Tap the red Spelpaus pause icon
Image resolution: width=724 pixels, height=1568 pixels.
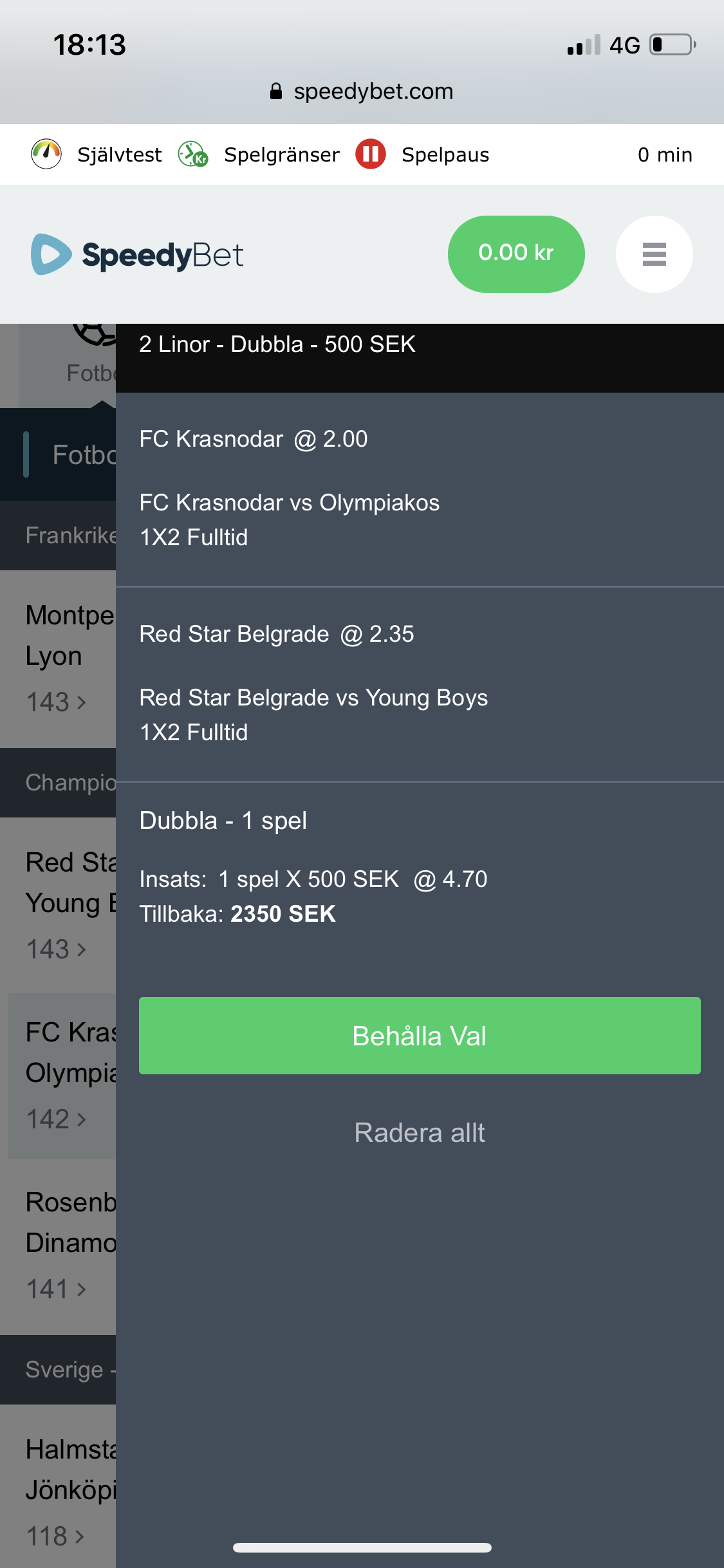371,154
